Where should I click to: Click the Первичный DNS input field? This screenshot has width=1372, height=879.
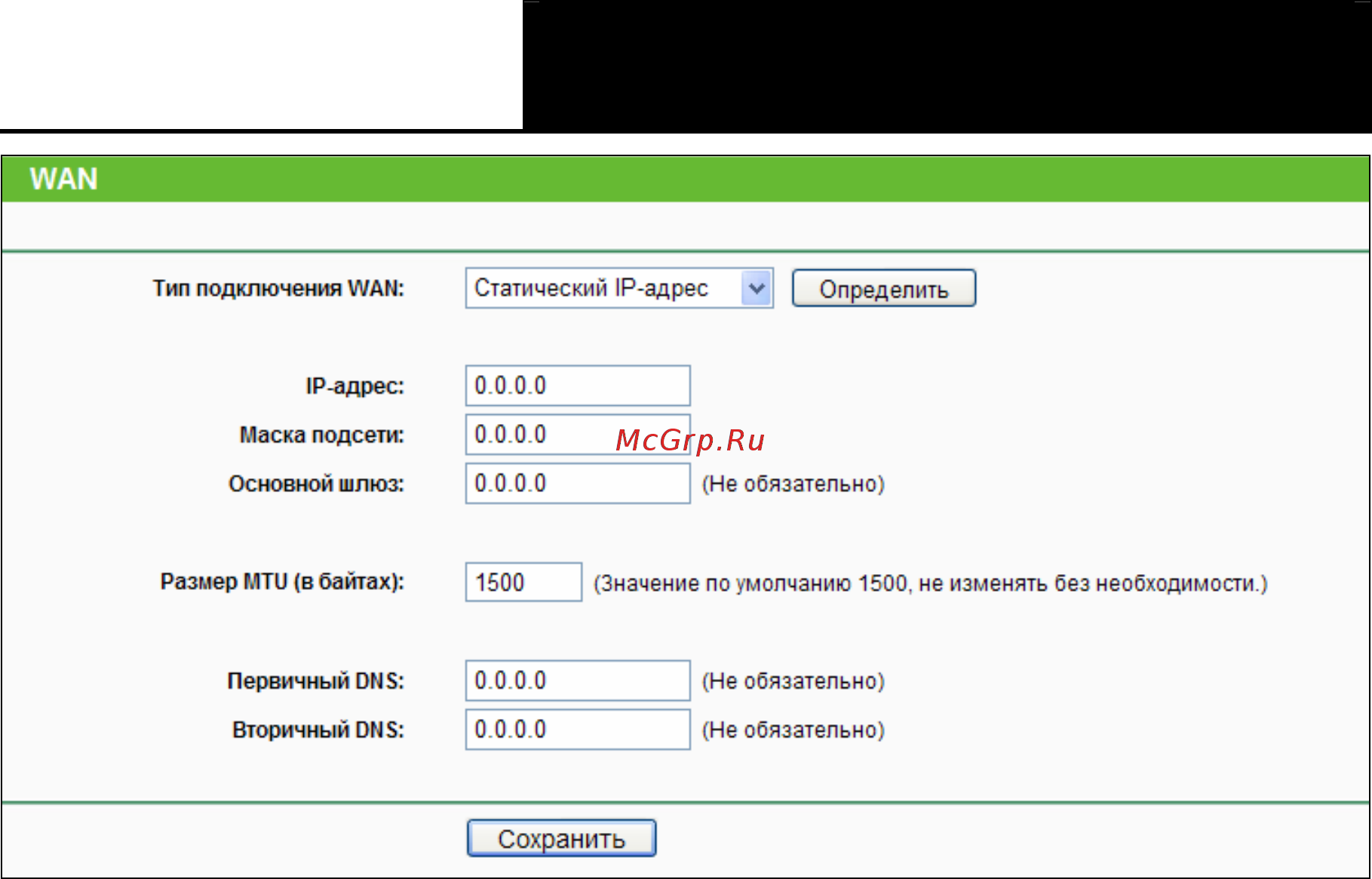click(578, 681)
